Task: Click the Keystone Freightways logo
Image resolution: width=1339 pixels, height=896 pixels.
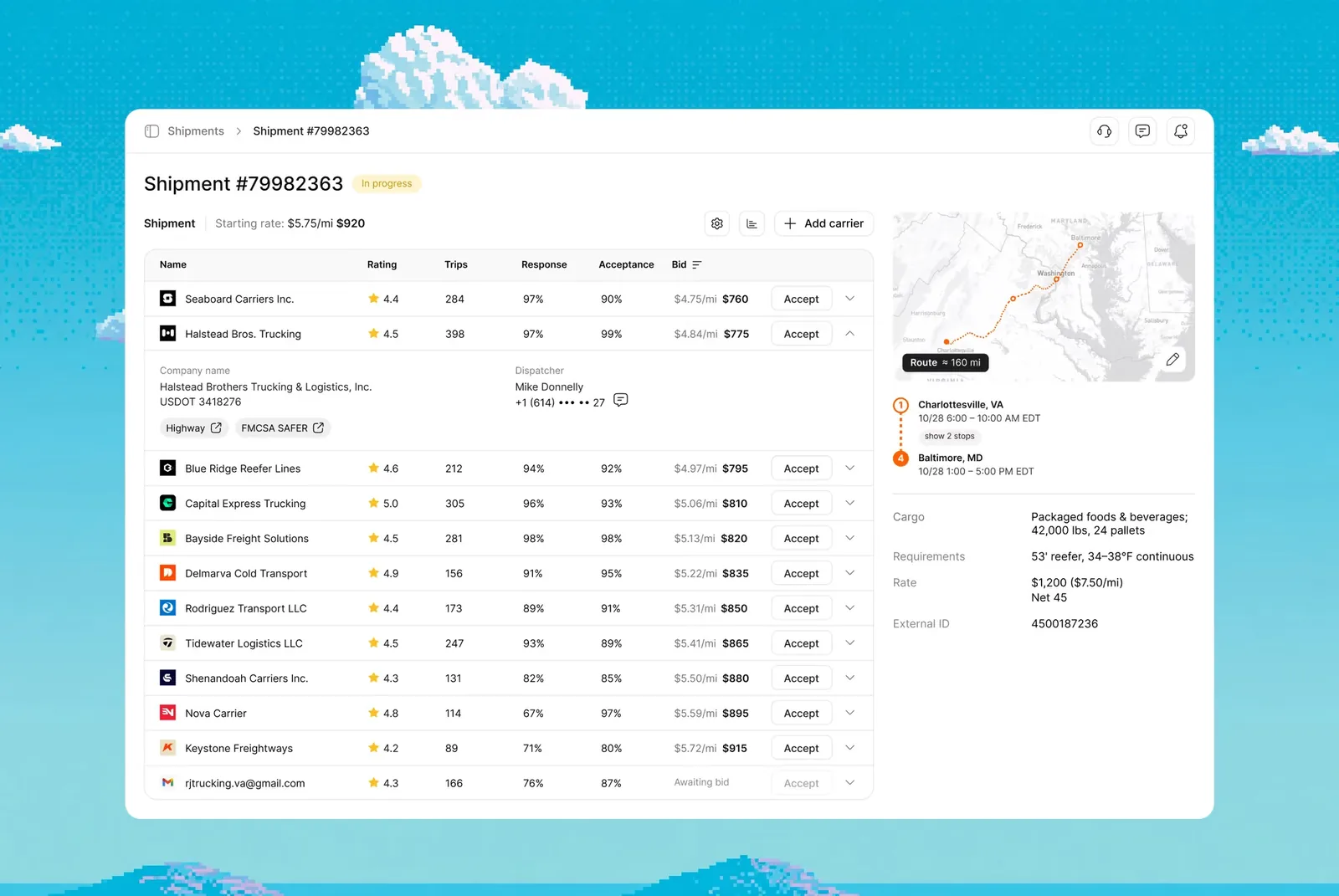Action: coord(167,748)
